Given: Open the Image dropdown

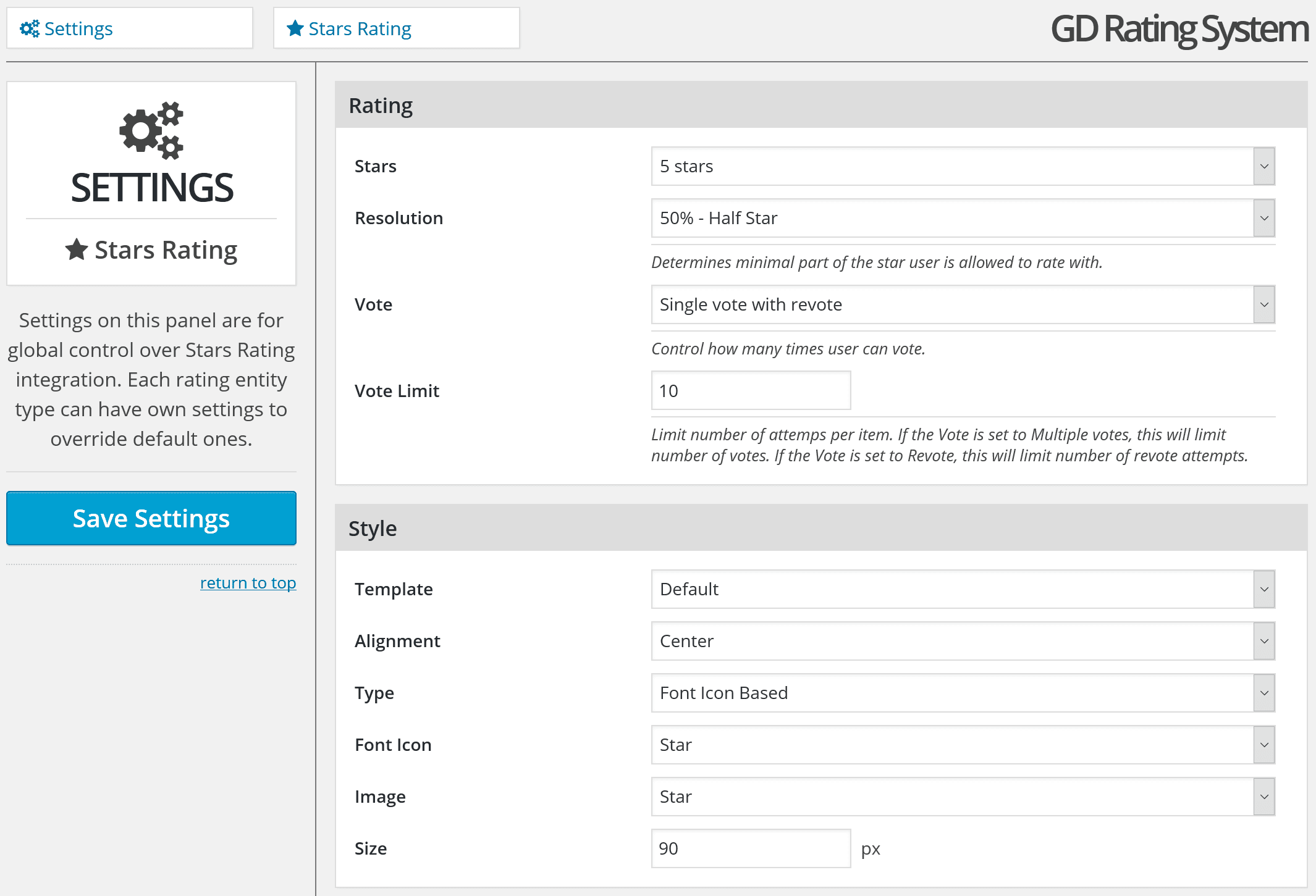Looking at the screenshot, I should click(x=963, y=797).
